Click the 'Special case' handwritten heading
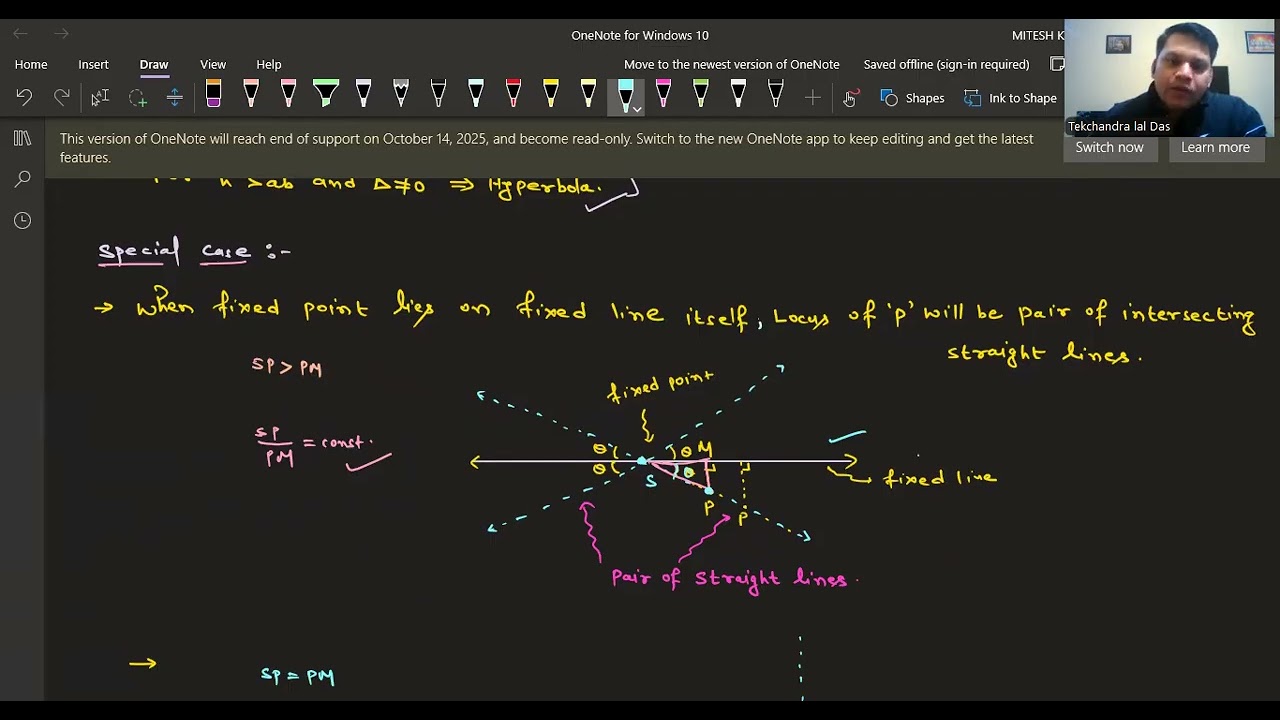This screenshot has width=1280, height=720. (174, 250)
